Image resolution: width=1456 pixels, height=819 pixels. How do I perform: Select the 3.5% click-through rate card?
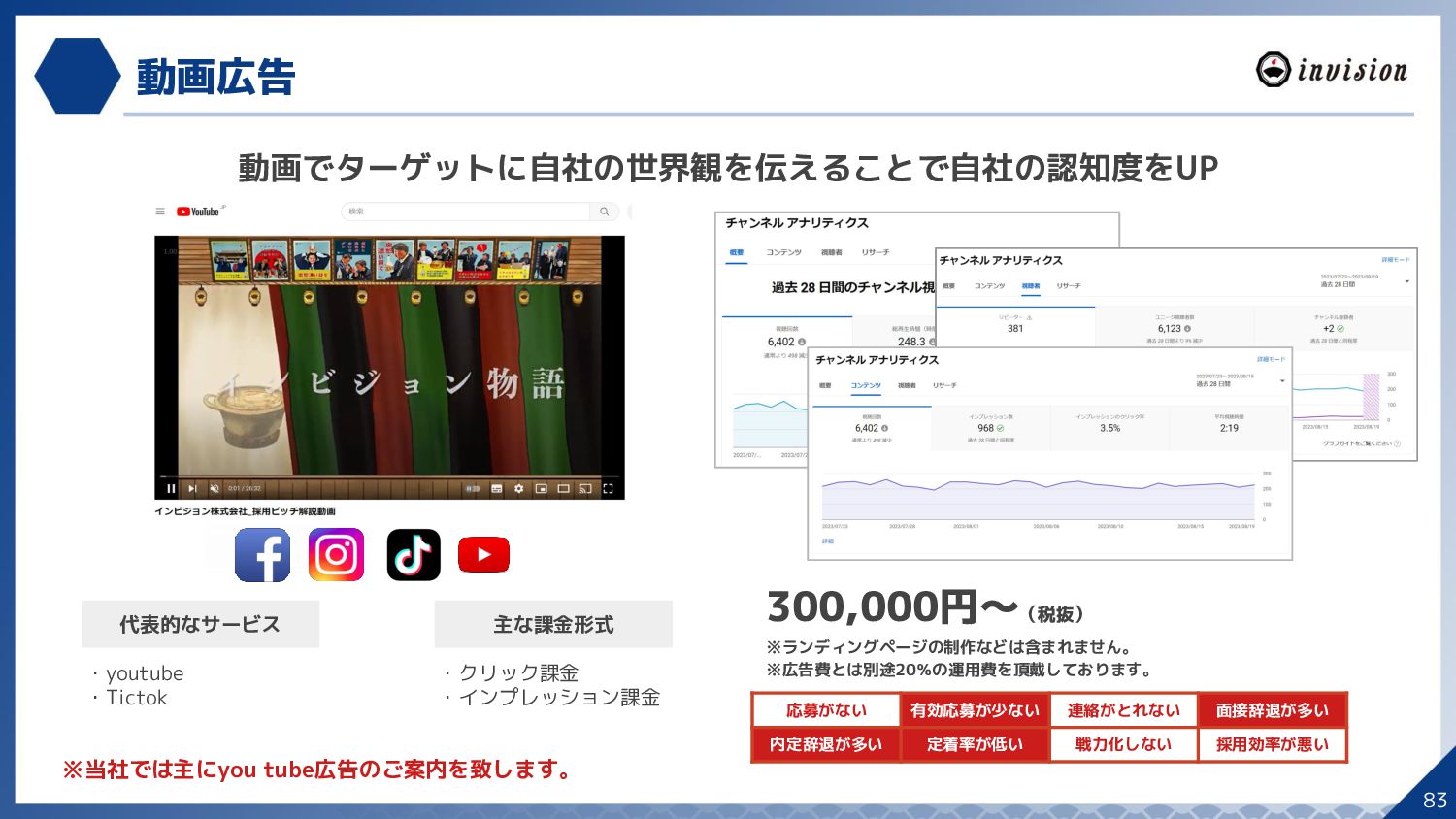point(1109,428)
